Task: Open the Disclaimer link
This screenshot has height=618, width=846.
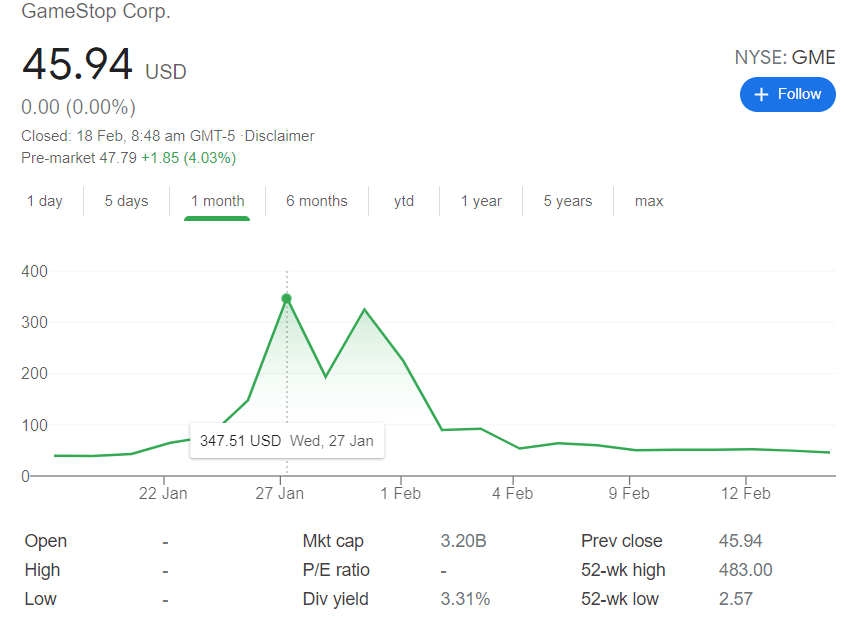Action: click(x=281, y=136)
